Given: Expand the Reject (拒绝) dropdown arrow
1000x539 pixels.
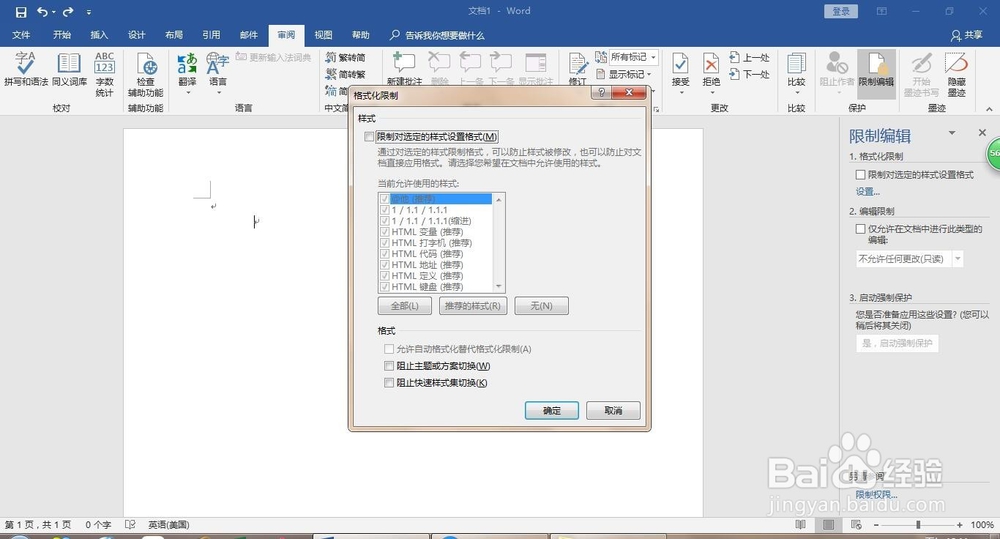Looking at the screenshot, I should [x=711, y=92].
